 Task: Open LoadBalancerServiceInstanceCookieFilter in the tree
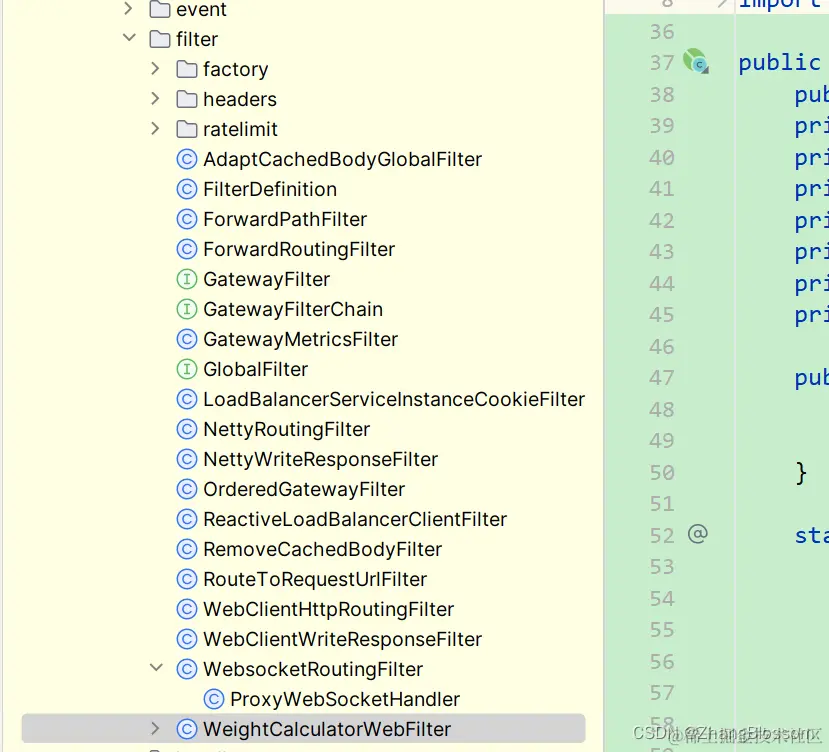[x=394, y=399]
